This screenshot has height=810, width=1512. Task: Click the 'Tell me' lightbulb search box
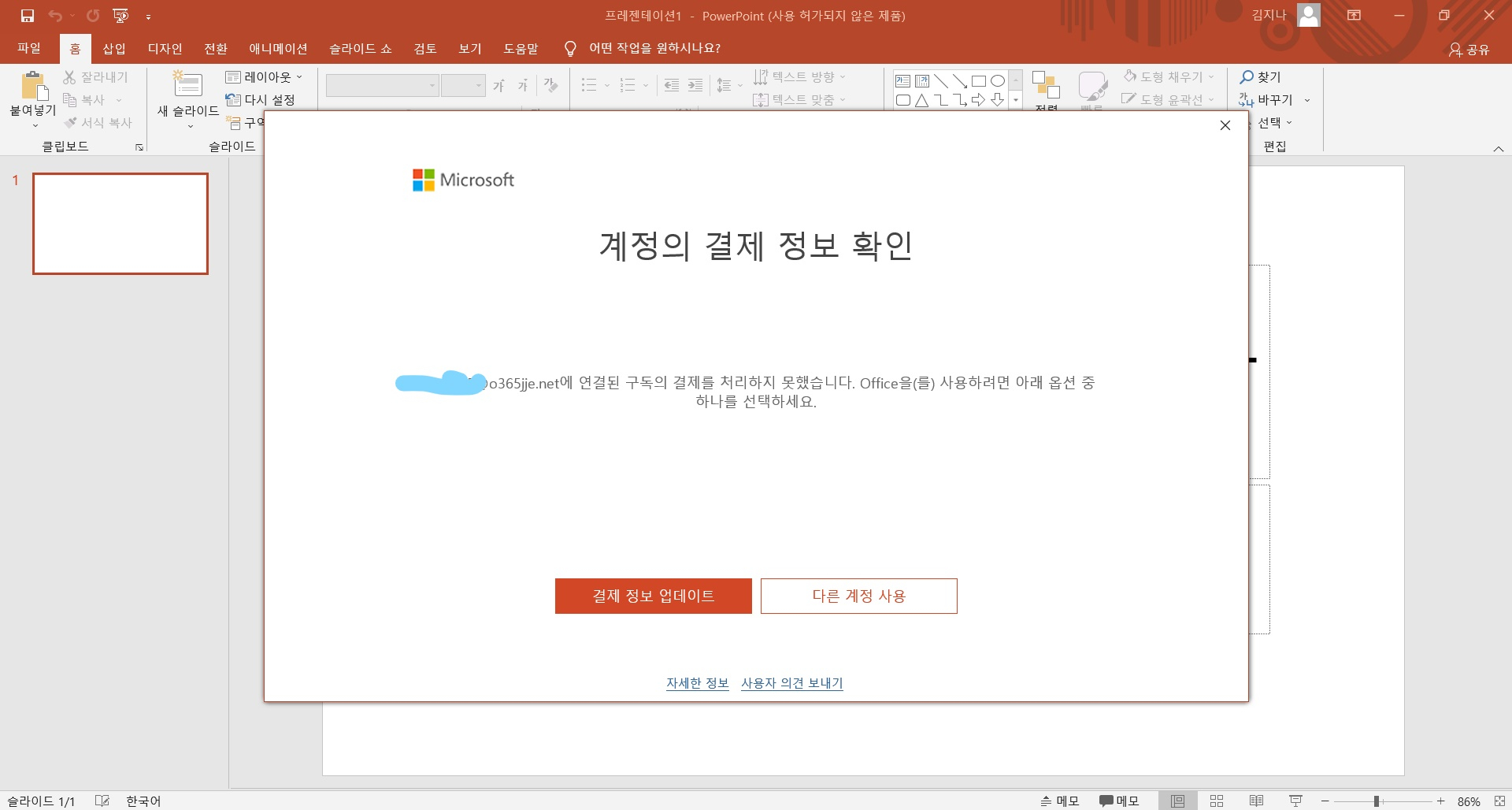[x=643, y=49]
